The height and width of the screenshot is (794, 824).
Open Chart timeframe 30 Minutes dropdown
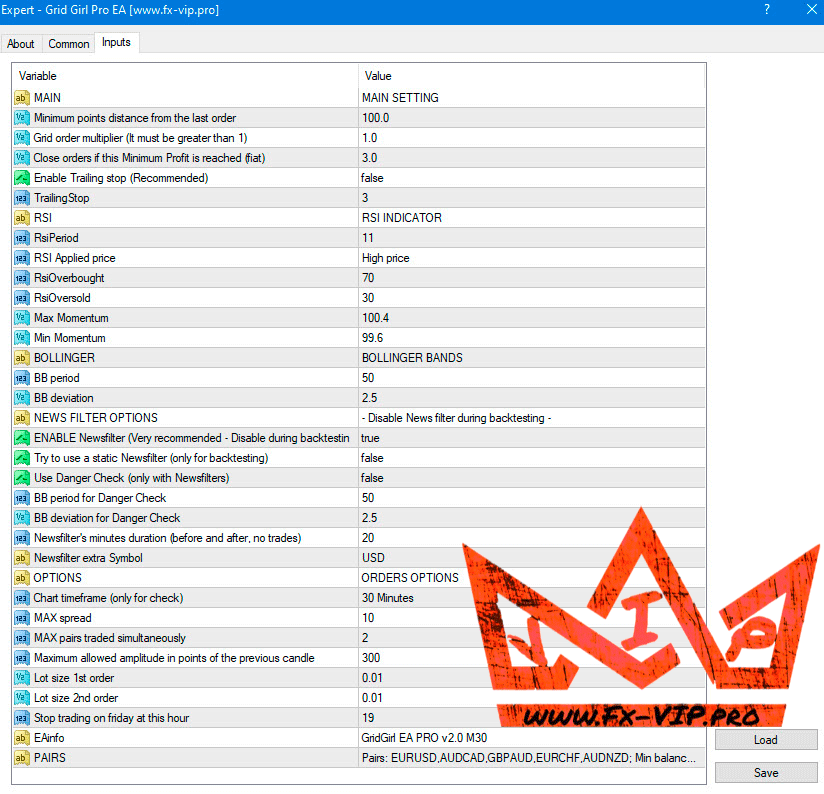[x=530, y=598]
